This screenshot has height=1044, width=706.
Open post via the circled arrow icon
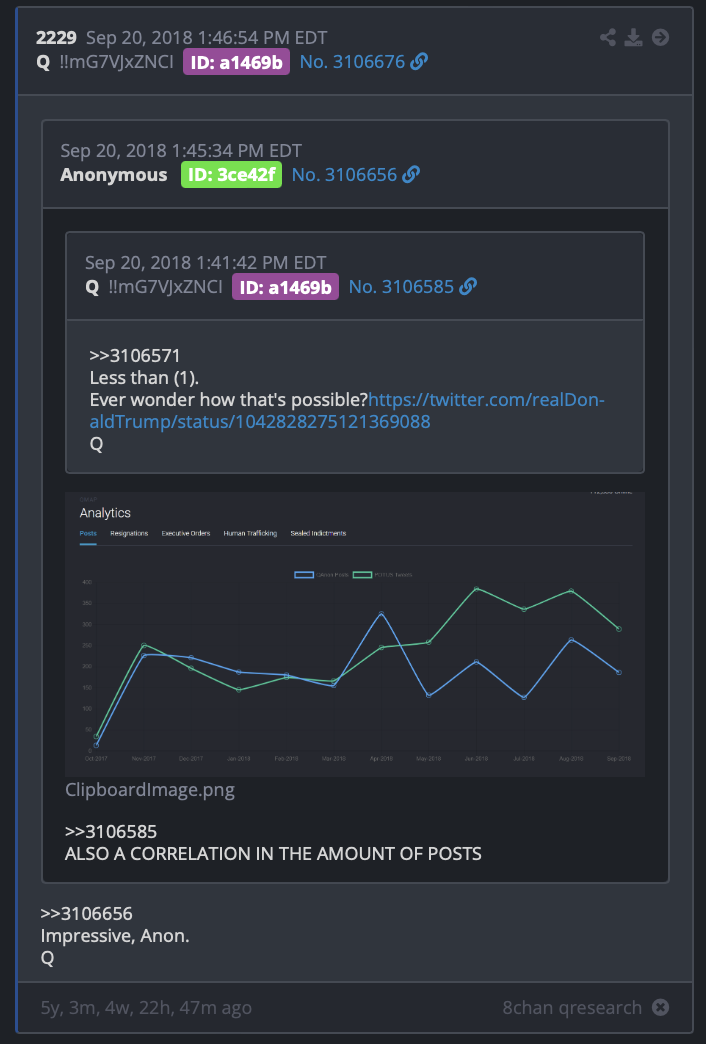(660, 37)
